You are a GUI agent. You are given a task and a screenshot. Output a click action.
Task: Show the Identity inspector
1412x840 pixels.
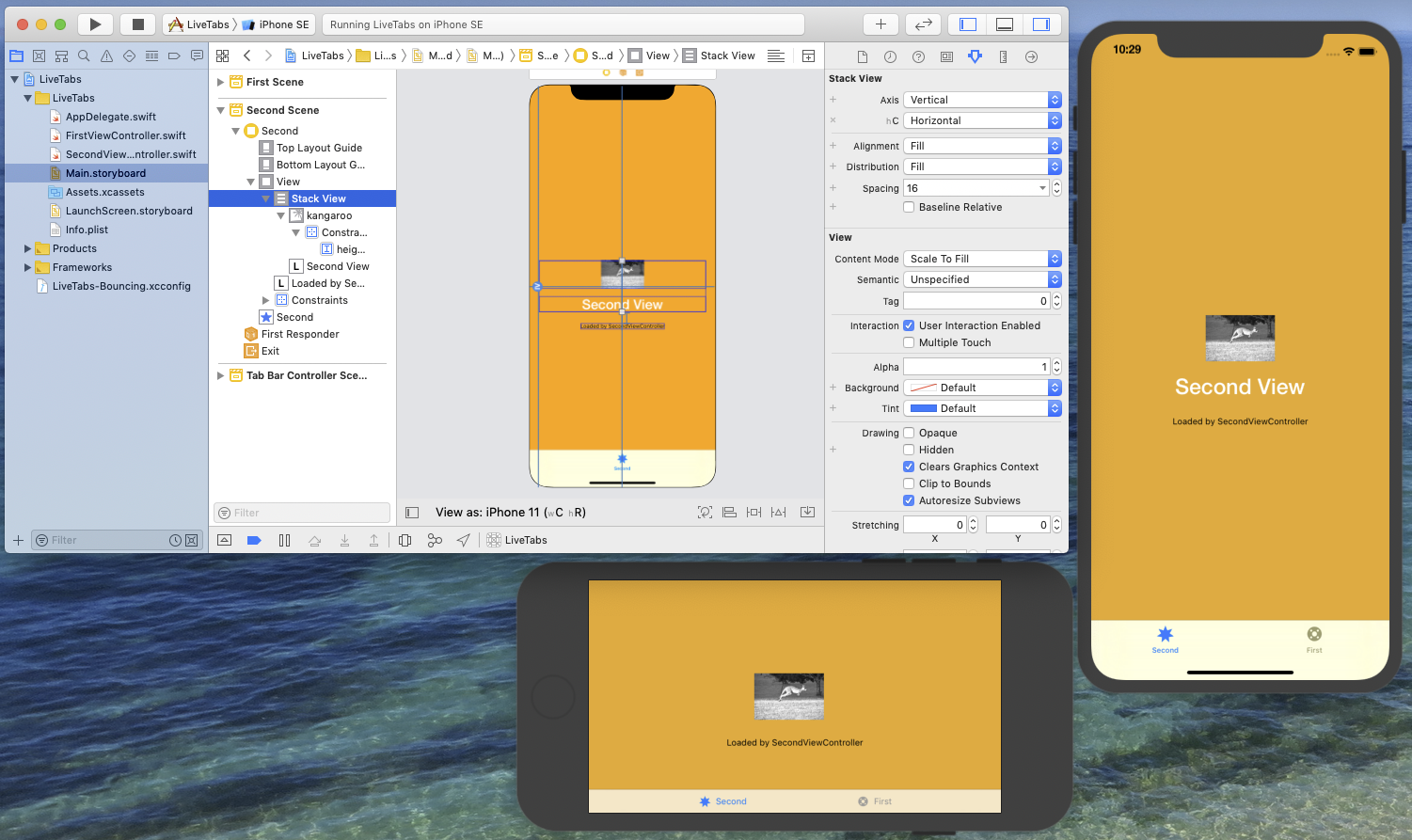[946, 56]
